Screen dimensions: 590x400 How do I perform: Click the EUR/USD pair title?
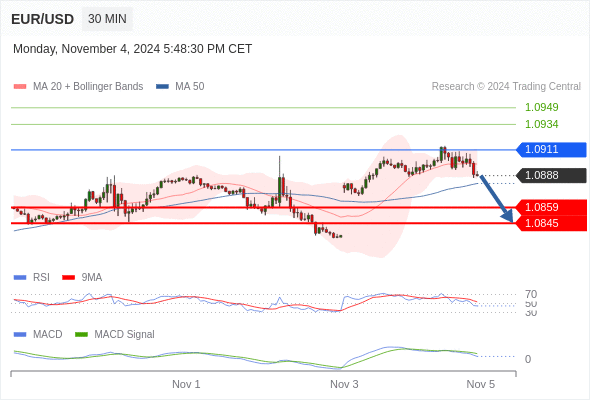[x=43, y=19]
